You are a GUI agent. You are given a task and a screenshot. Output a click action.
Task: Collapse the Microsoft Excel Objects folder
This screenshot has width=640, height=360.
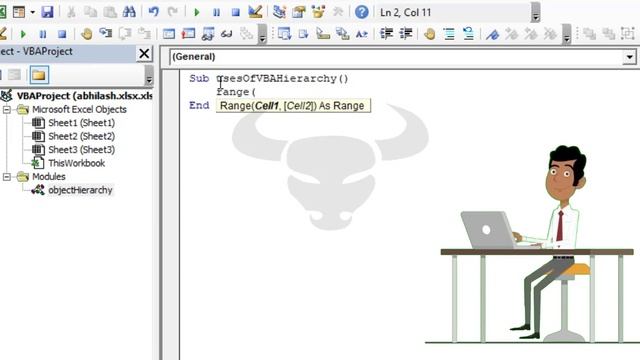pyautogui.click(x=7, y=109)
